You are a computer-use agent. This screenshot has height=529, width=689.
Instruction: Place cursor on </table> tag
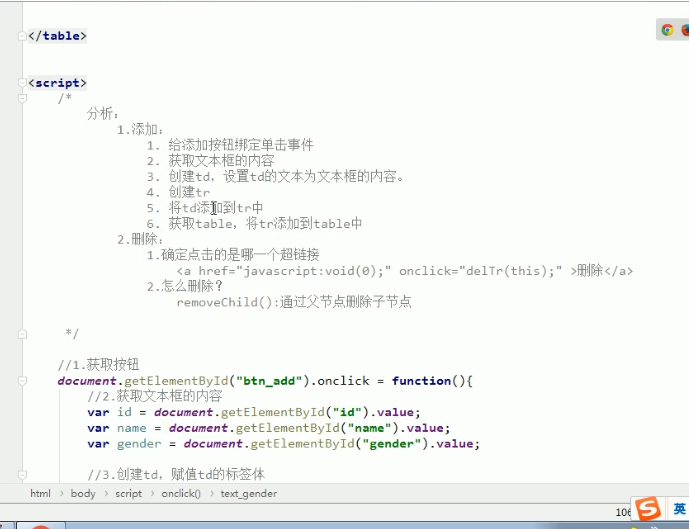coord(57,36)
